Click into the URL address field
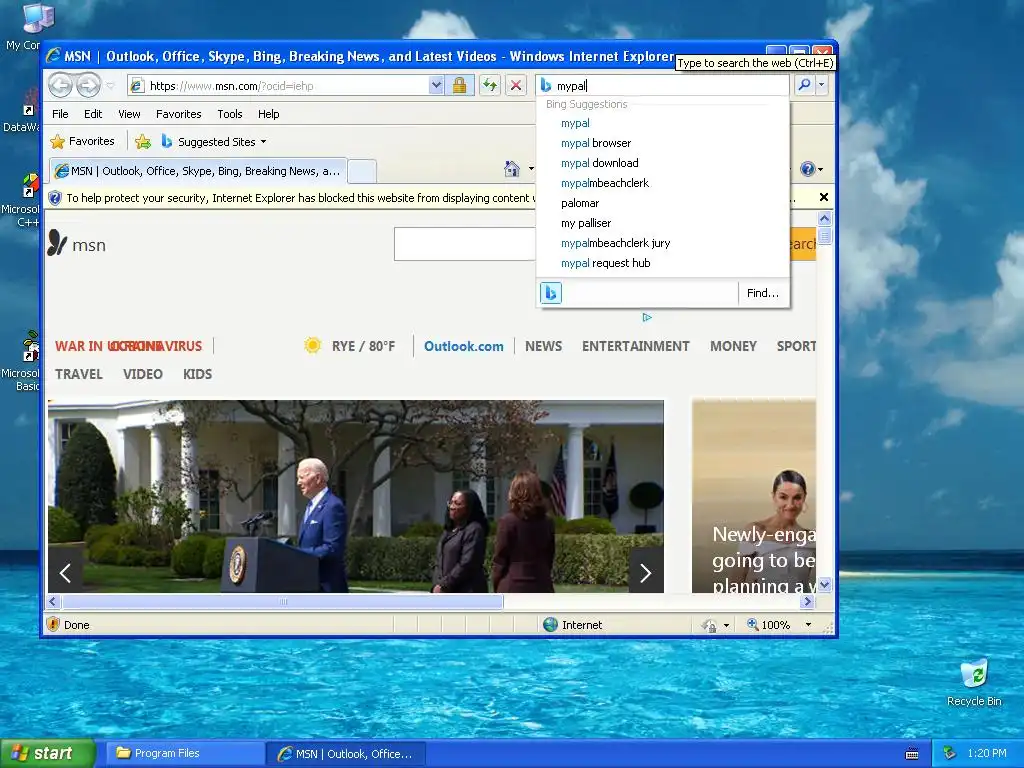 (287, 86)
